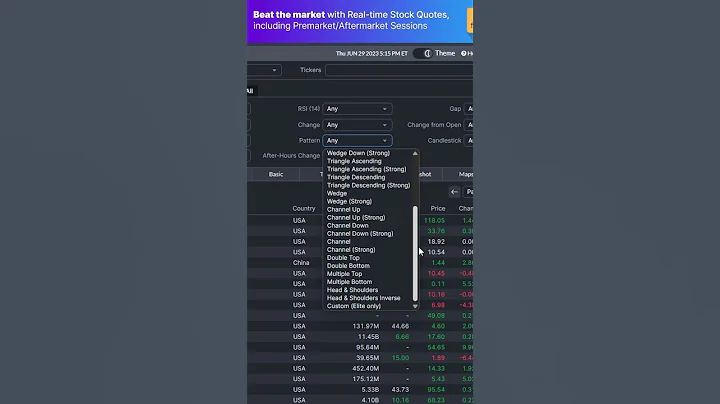Click the 452.40M market cap value
This screenshot has width=720, height=404.
pyautogui.click(x=366, y=368)
